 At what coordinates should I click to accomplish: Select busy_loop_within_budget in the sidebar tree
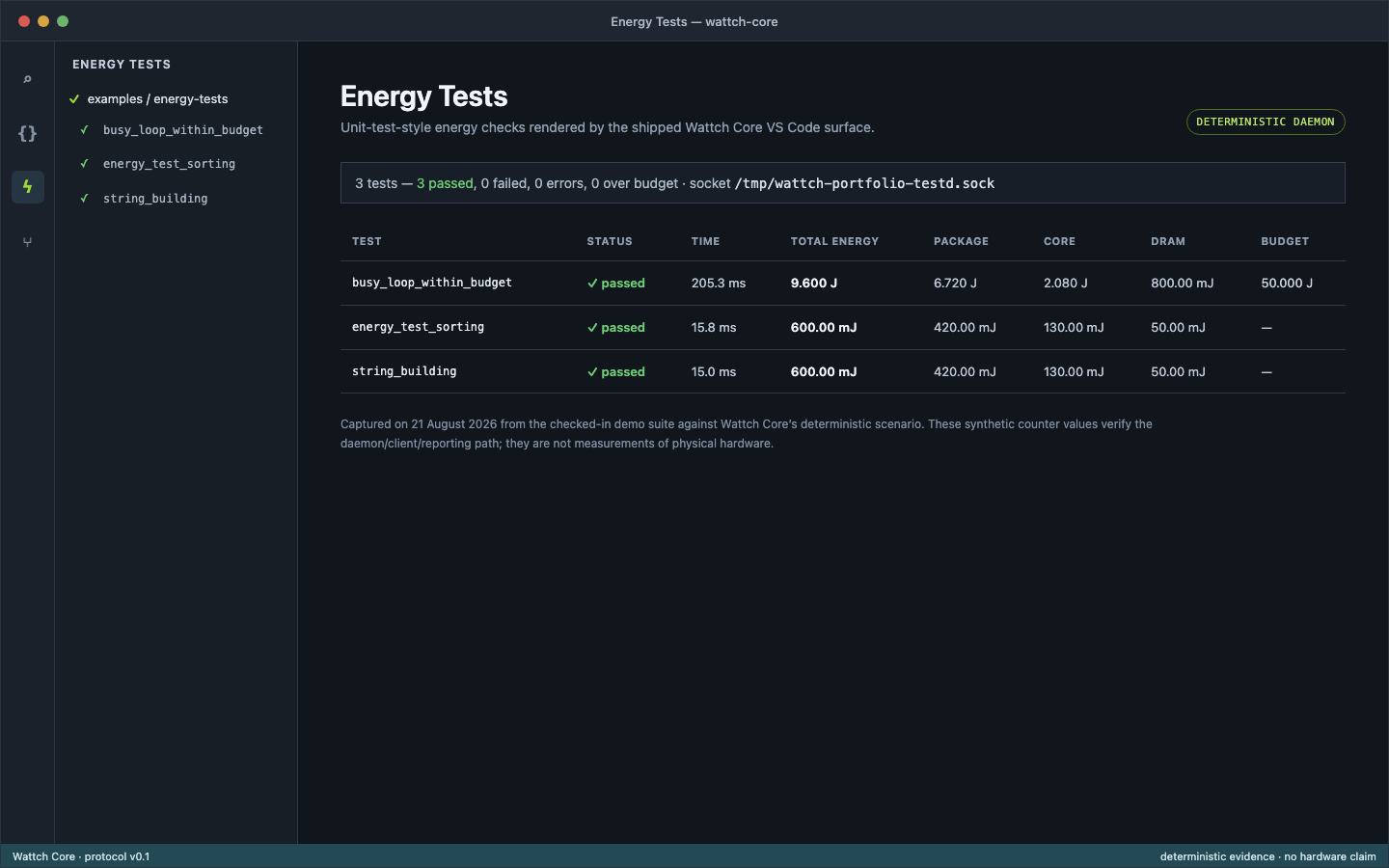point(182,130)
